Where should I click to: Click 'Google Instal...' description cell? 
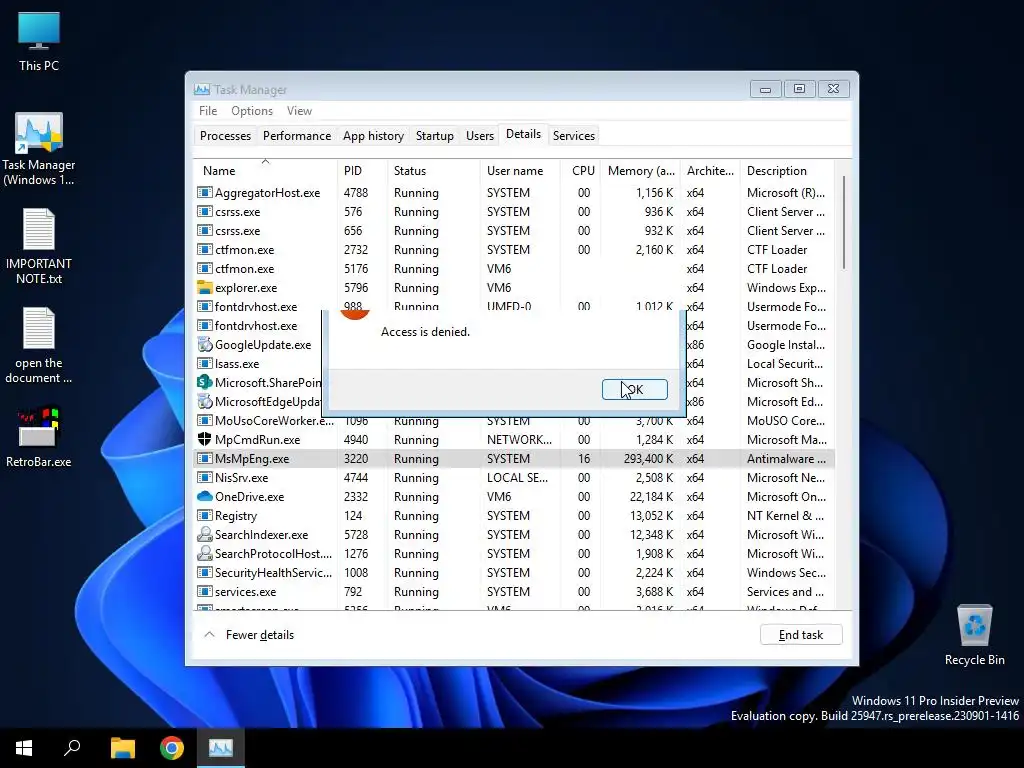click(x=786, y=345)
